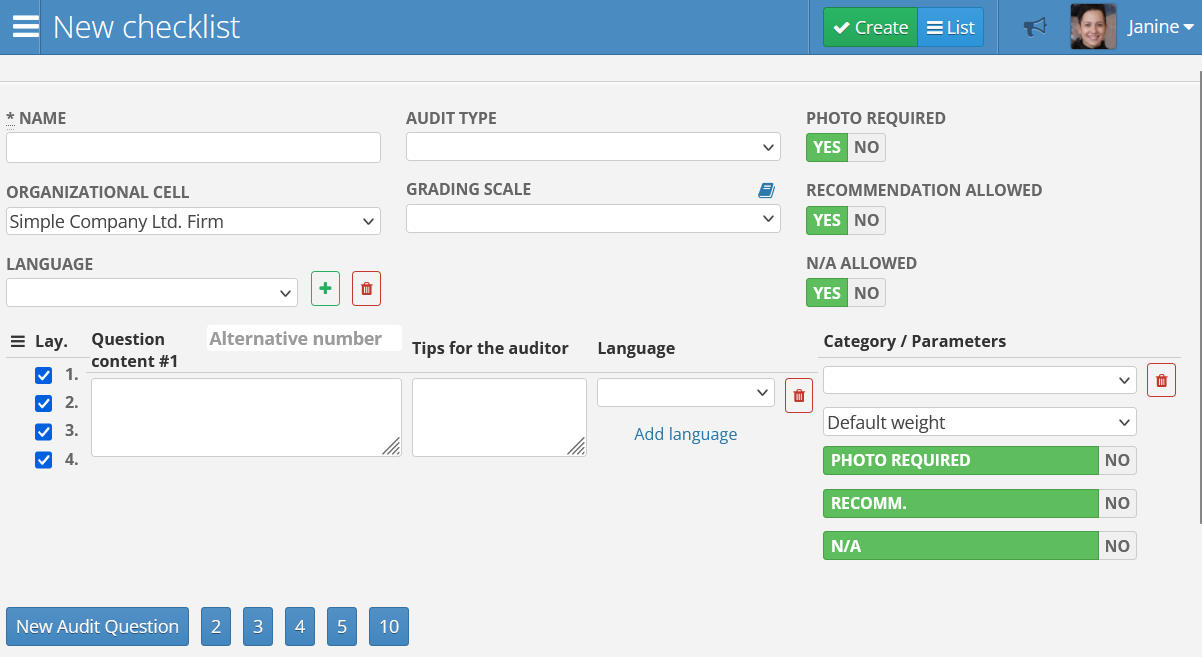This screenshot has width=1202, height=657.
Task: Open the Audit Type dropdown
Action: tap(593, 147)
